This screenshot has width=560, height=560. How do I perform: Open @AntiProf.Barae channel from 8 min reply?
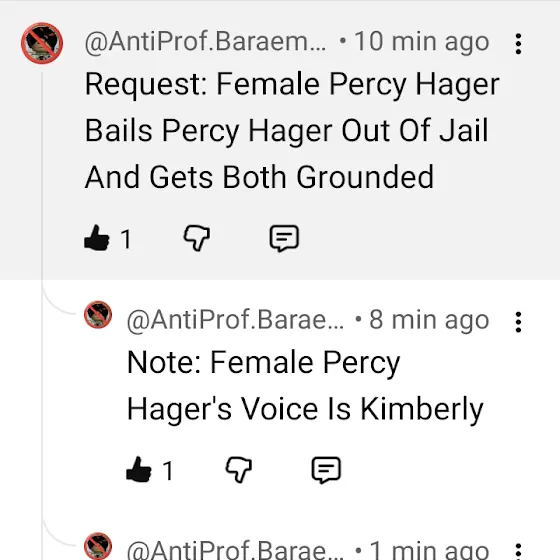click(x=236, y=320)
